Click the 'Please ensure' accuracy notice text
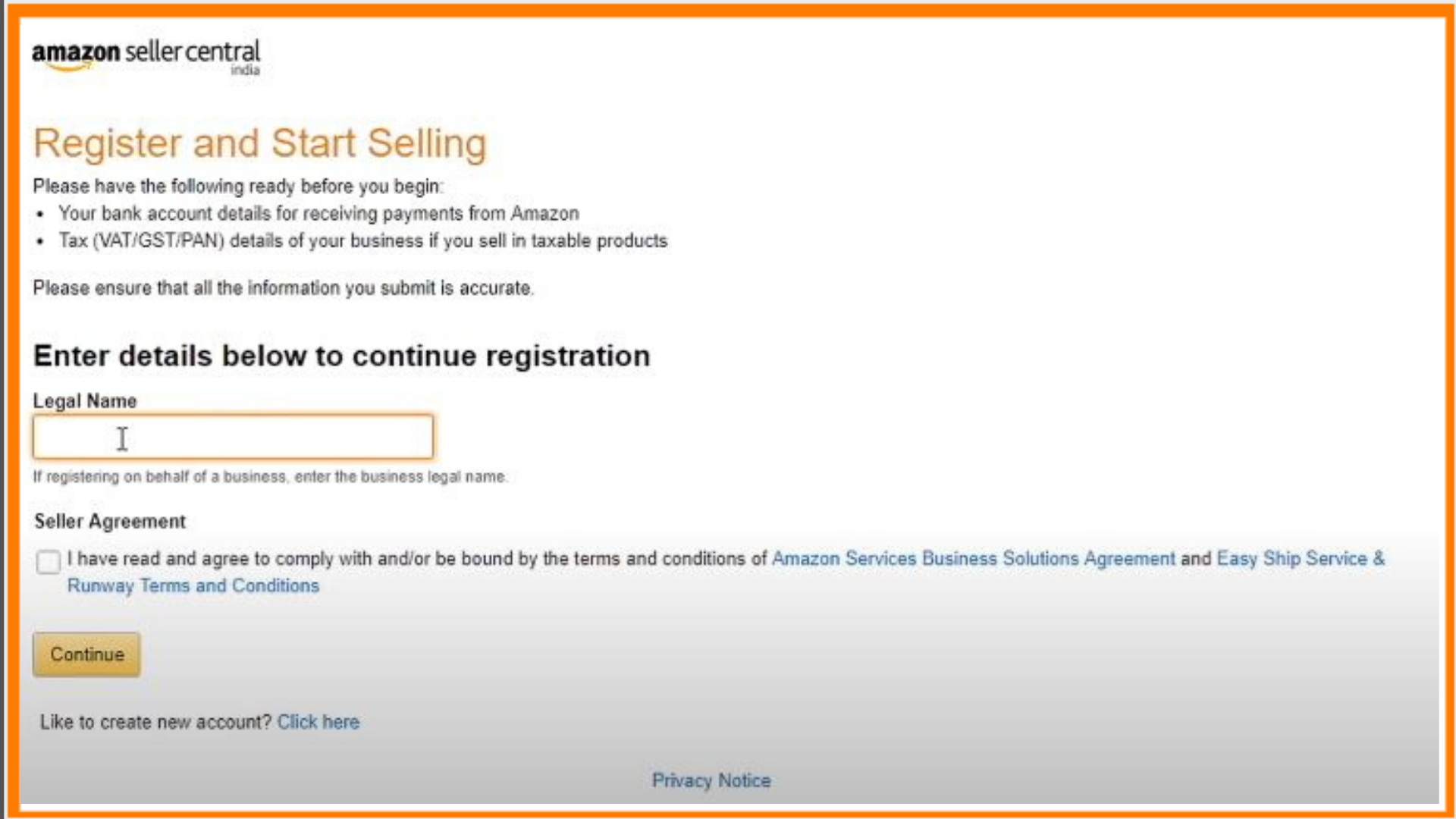The height and width of the screenshot is (819, 1456). pyautogui.click(x=283, y=288)
